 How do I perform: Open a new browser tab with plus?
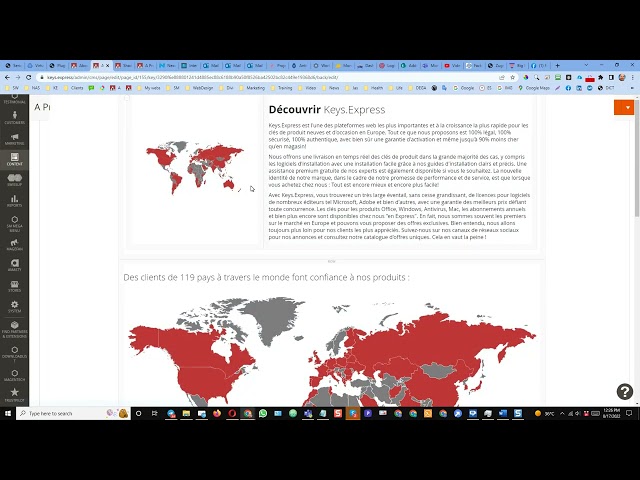(558, 65)
